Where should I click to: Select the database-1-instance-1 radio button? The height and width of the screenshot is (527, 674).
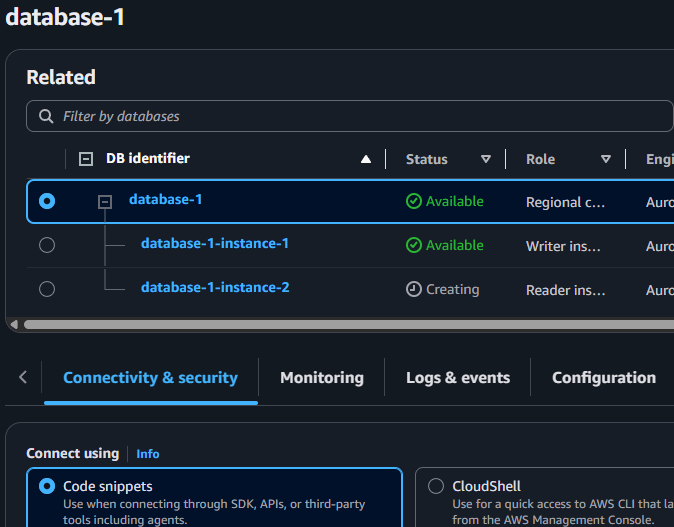click(47, 245)
